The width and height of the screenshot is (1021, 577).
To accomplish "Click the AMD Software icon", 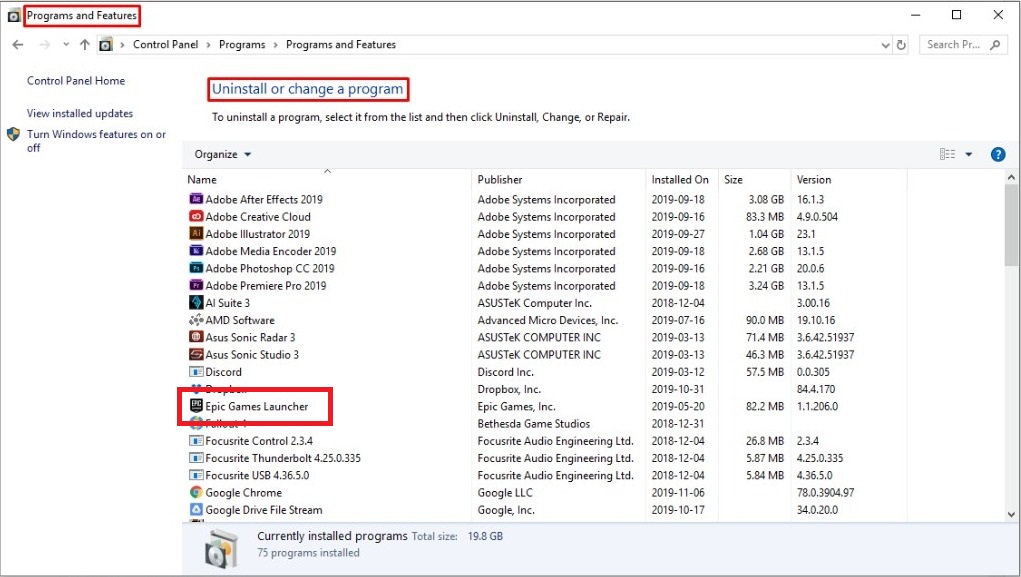I will click(x=196, y=321).
